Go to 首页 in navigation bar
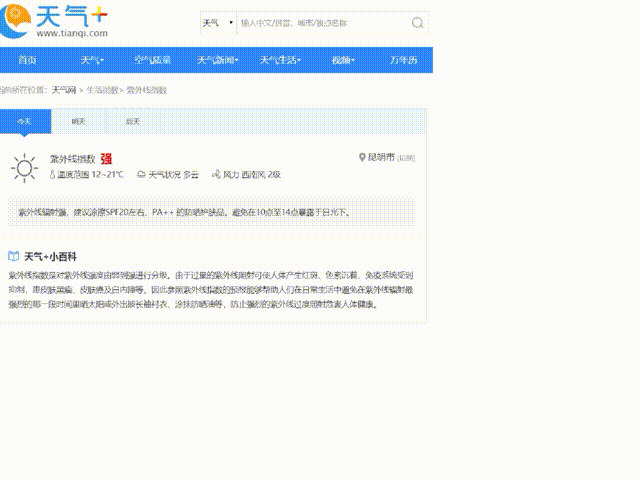 (x=27, y=60)
